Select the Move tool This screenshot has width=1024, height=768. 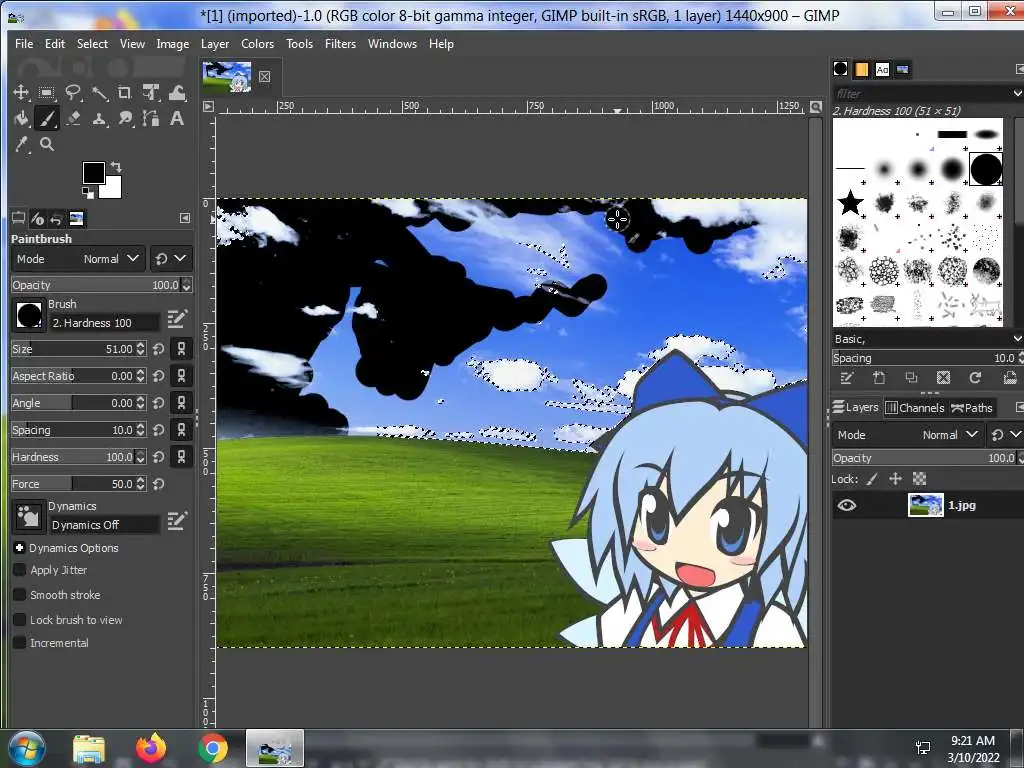[21, 93]
